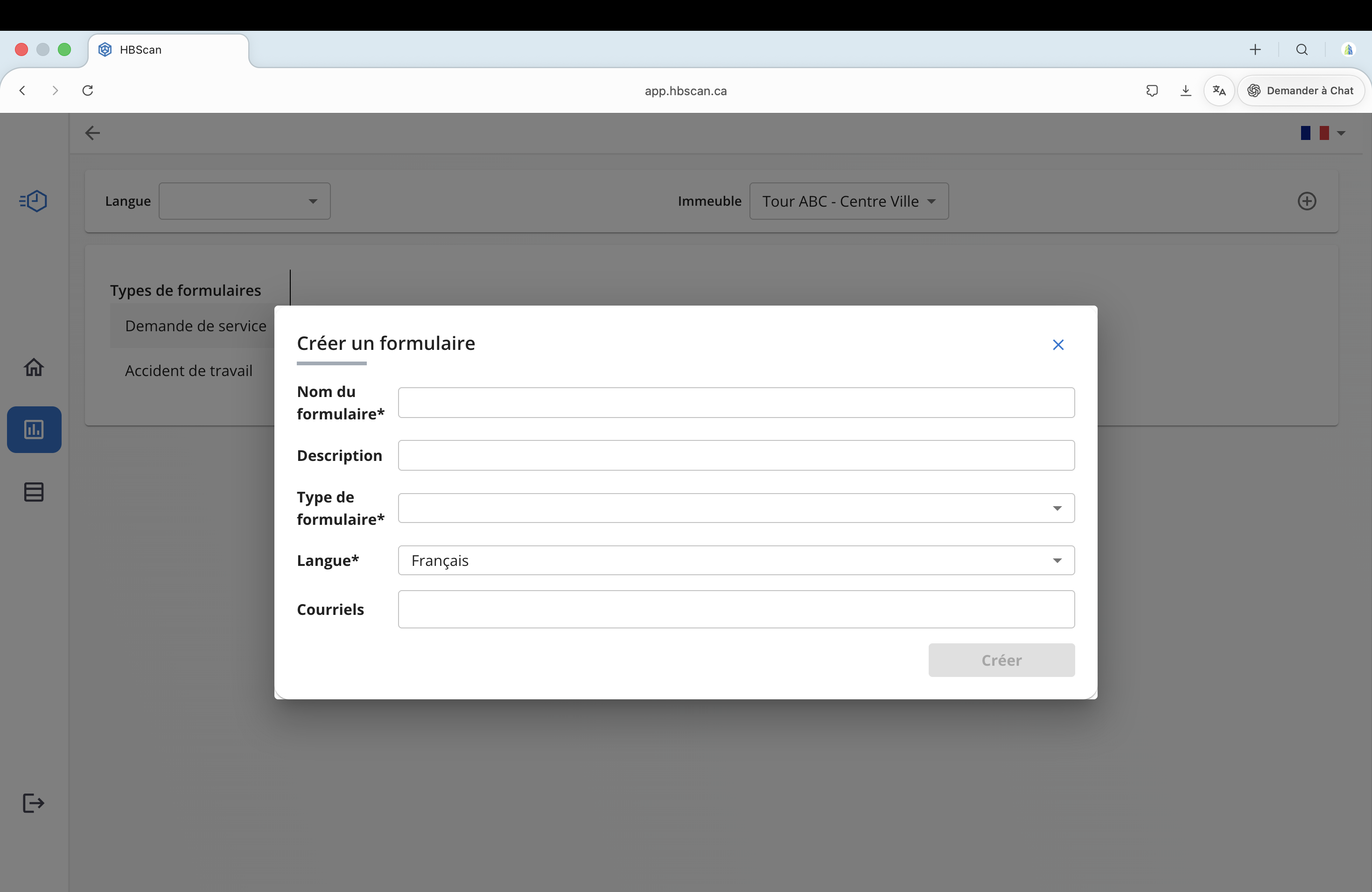This screenshot has height=892, width=1372.
Task: Select Accident de travail form type
Action: pos(189,370)
